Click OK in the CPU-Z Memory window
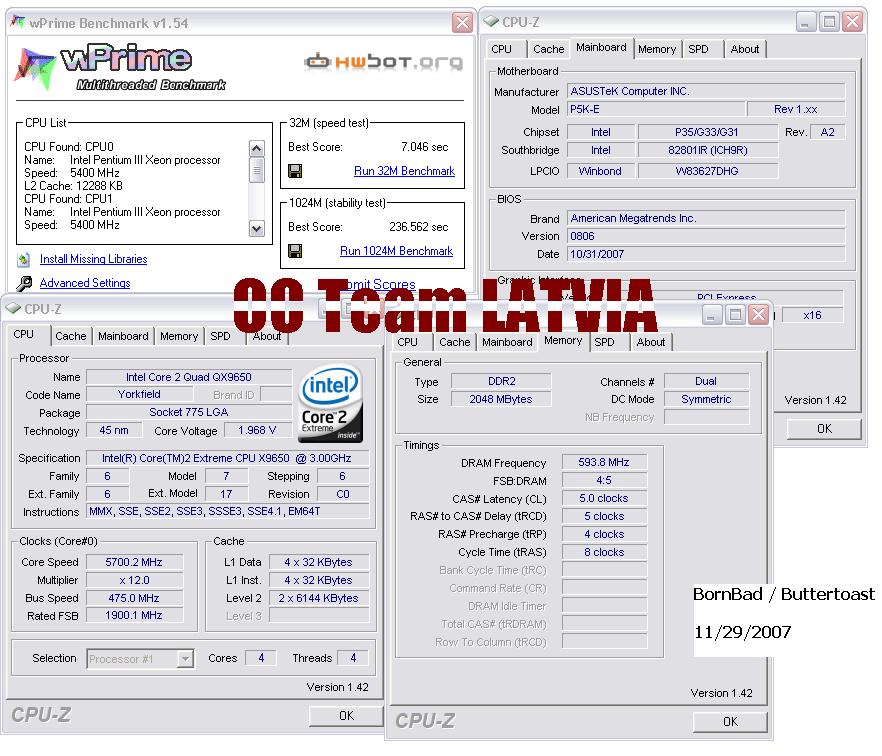This screenshot has width=882, height=756. [x=731, y=722]
